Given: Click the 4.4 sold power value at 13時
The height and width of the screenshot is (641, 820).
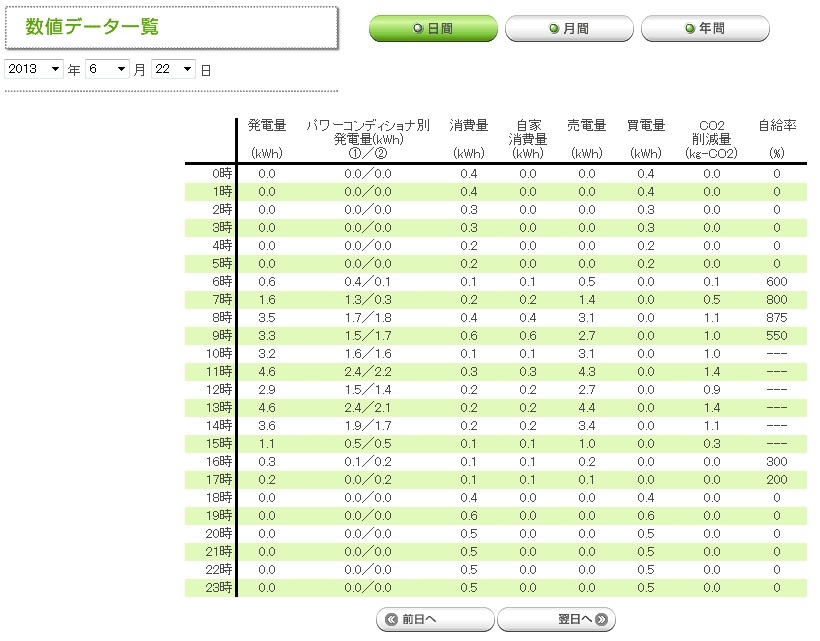Looking at the screenshot, I should tap(587, 407).
